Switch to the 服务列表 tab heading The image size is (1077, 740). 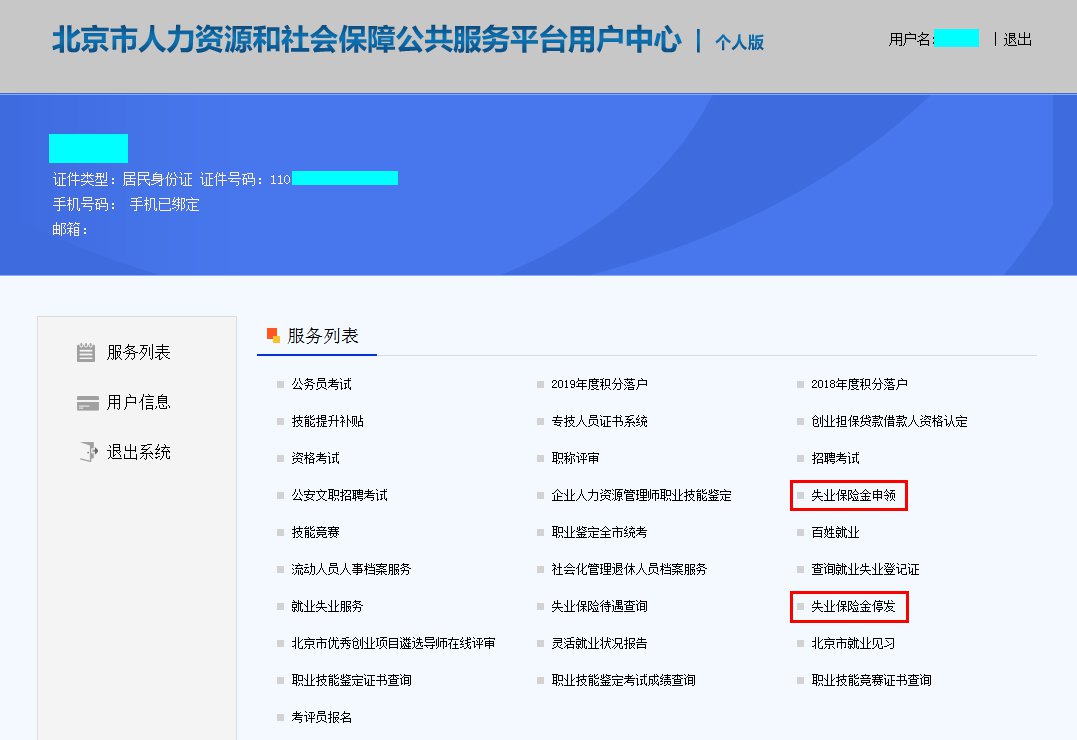pyautogui.click(x=322, y=336)
